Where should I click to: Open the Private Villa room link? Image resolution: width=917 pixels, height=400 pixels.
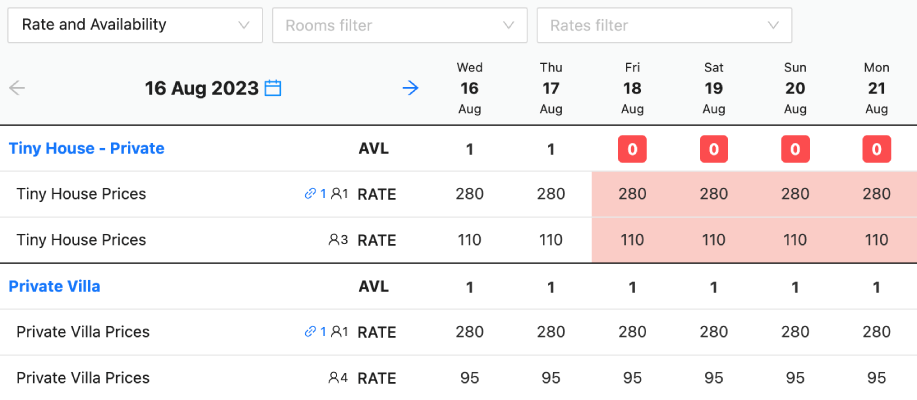[54, 287]
